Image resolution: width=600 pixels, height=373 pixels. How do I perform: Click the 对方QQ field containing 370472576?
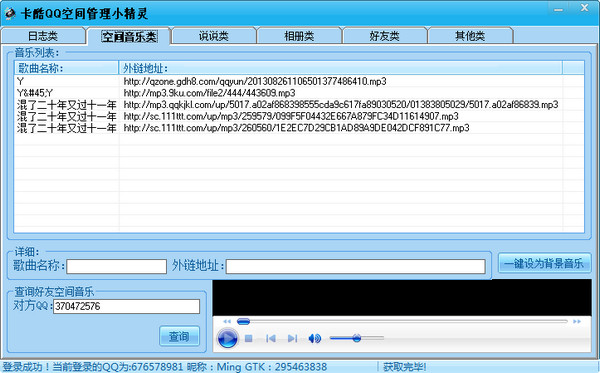click(x=126, y=306)
